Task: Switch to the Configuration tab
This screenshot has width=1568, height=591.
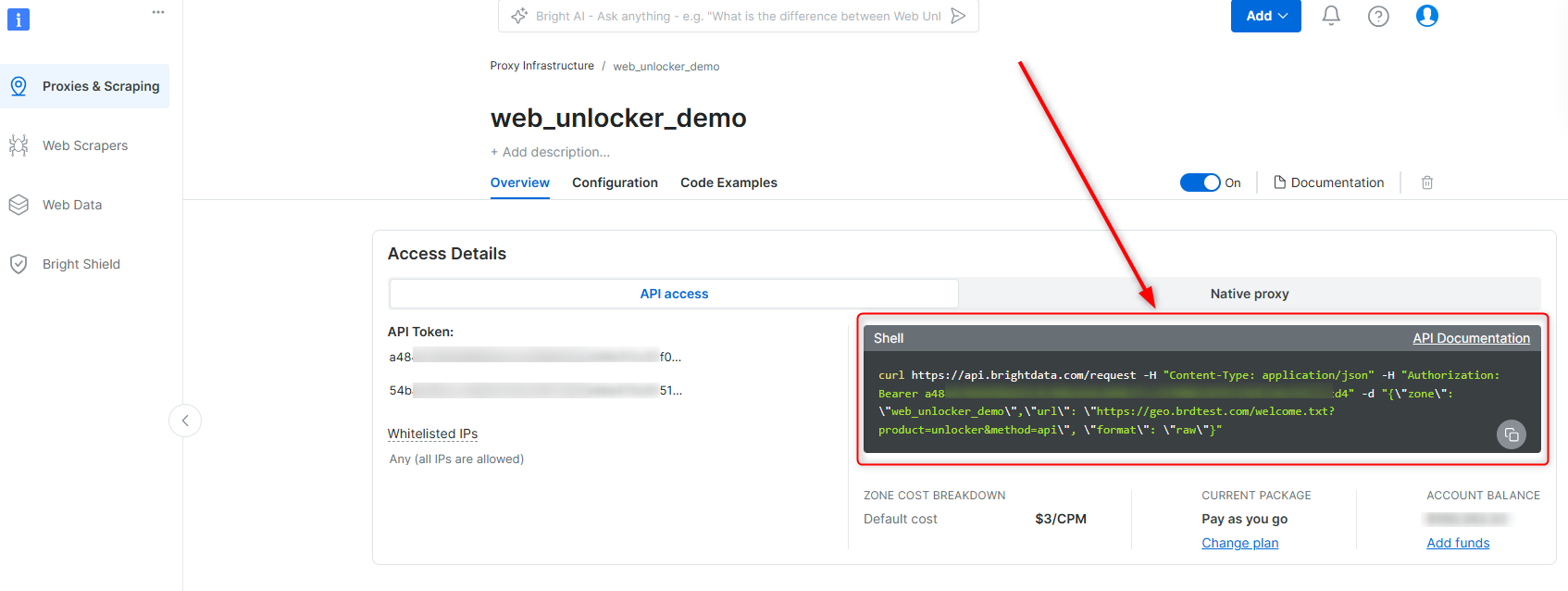Action: point(615,182)
